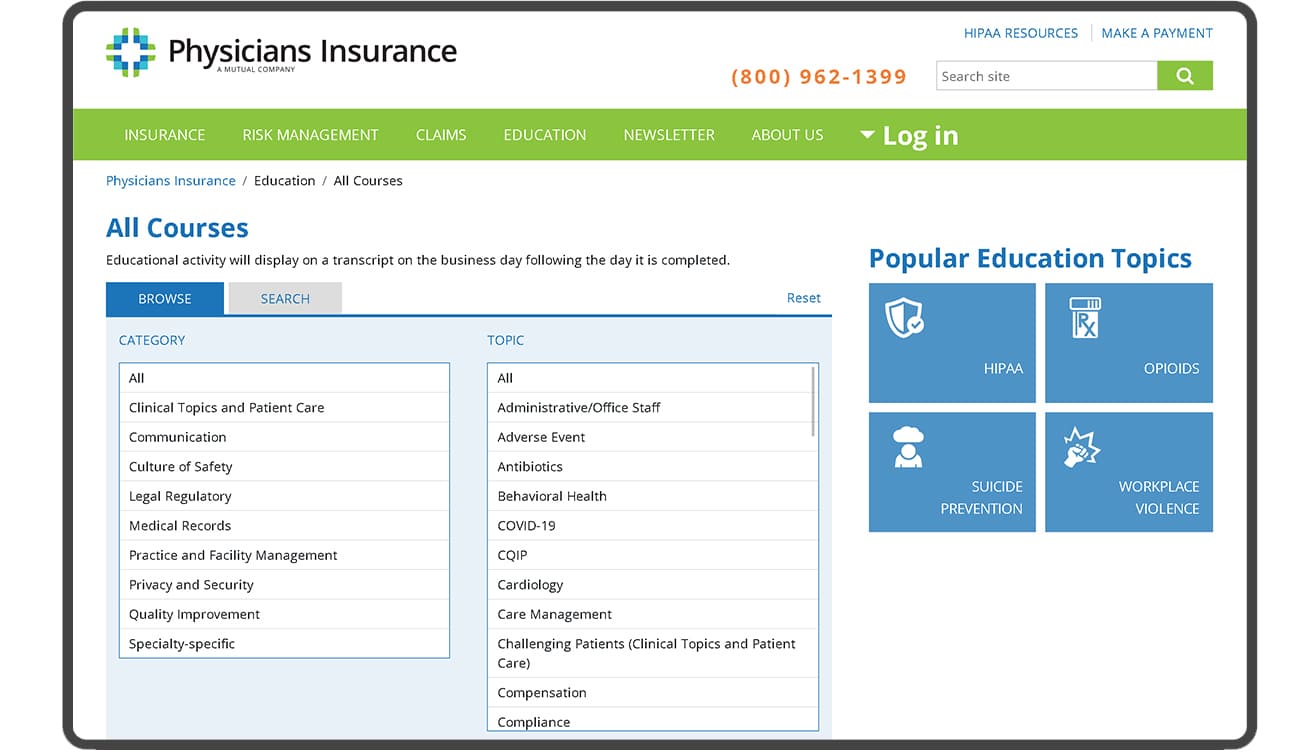
Task: Expand the Log in dropdown arrow
Action: [867, 135]
